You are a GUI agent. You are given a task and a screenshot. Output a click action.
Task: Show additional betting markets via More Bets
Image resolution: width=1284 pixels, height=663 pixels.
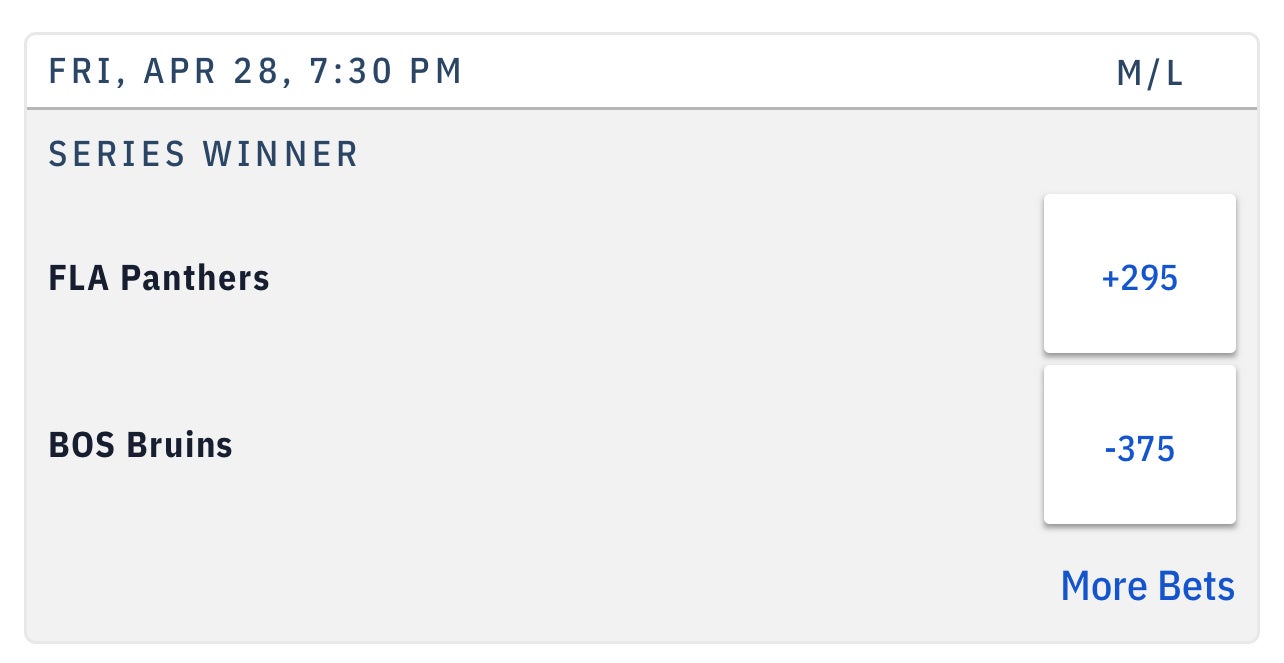pyautogui.click(x=1147, y=586)
